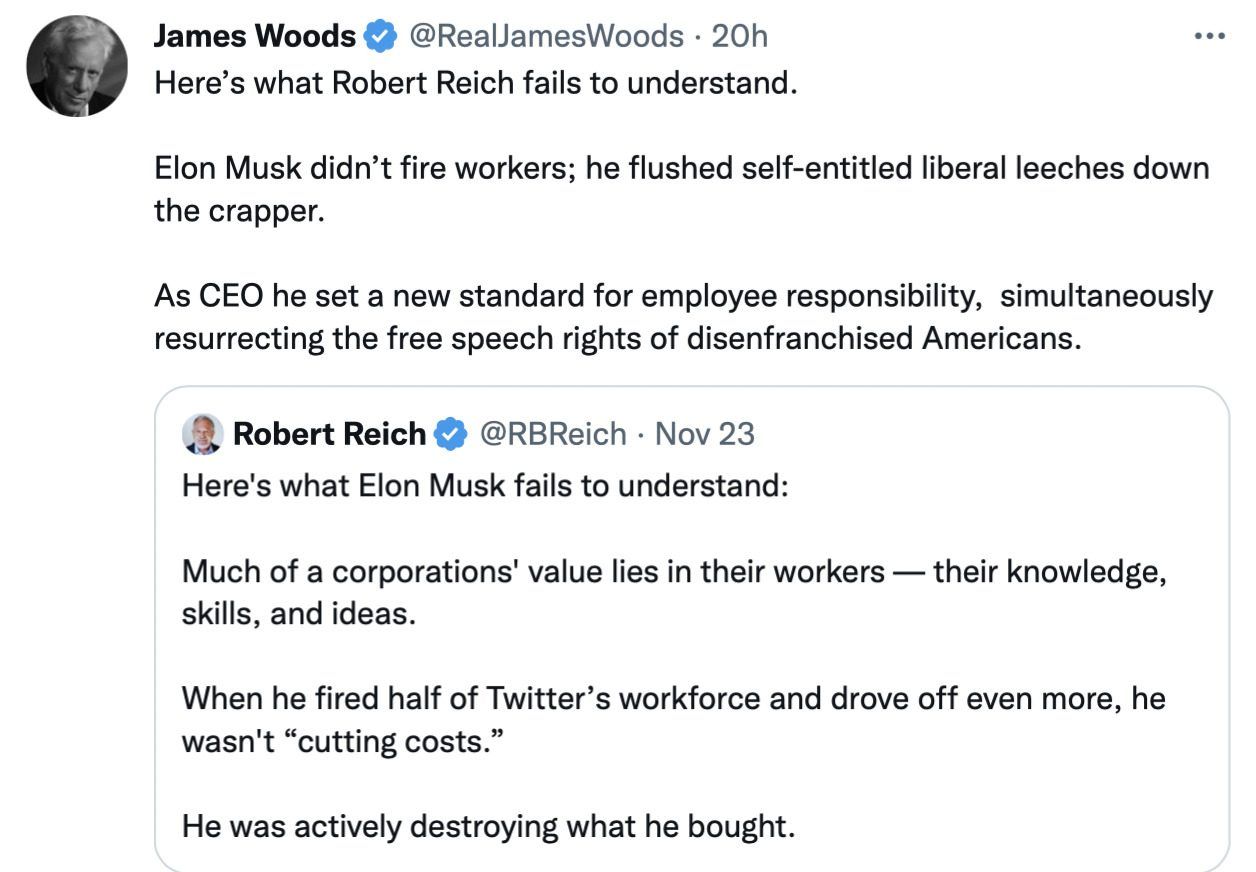Viewport: 1256px width, 872px height.
Task: Open the James Woods display name link
Action: [254, 38]
